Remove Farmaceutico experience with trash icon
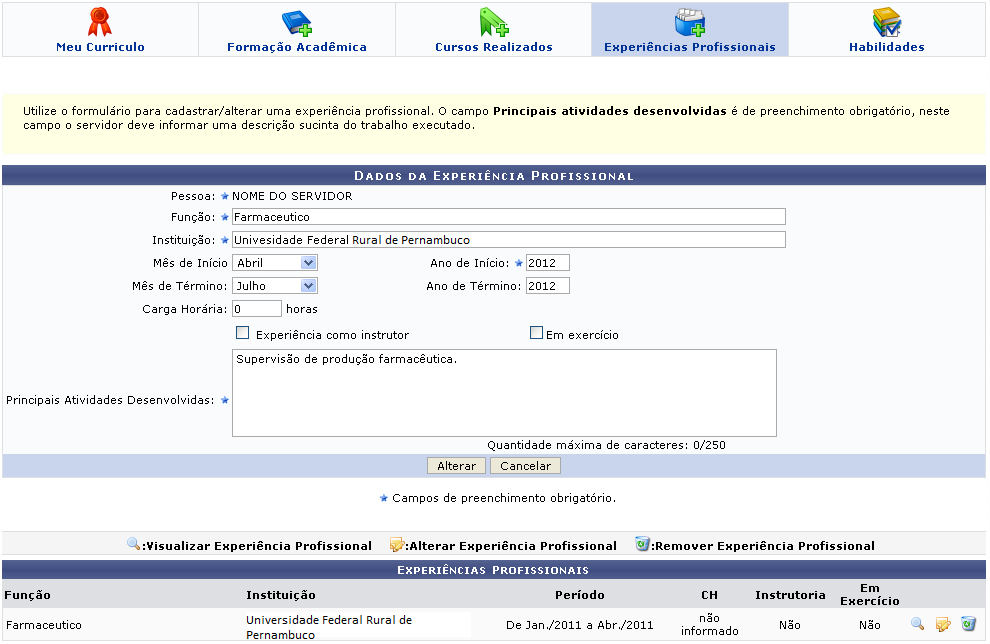Screen dimensions: 990x644 pos(967,624)
